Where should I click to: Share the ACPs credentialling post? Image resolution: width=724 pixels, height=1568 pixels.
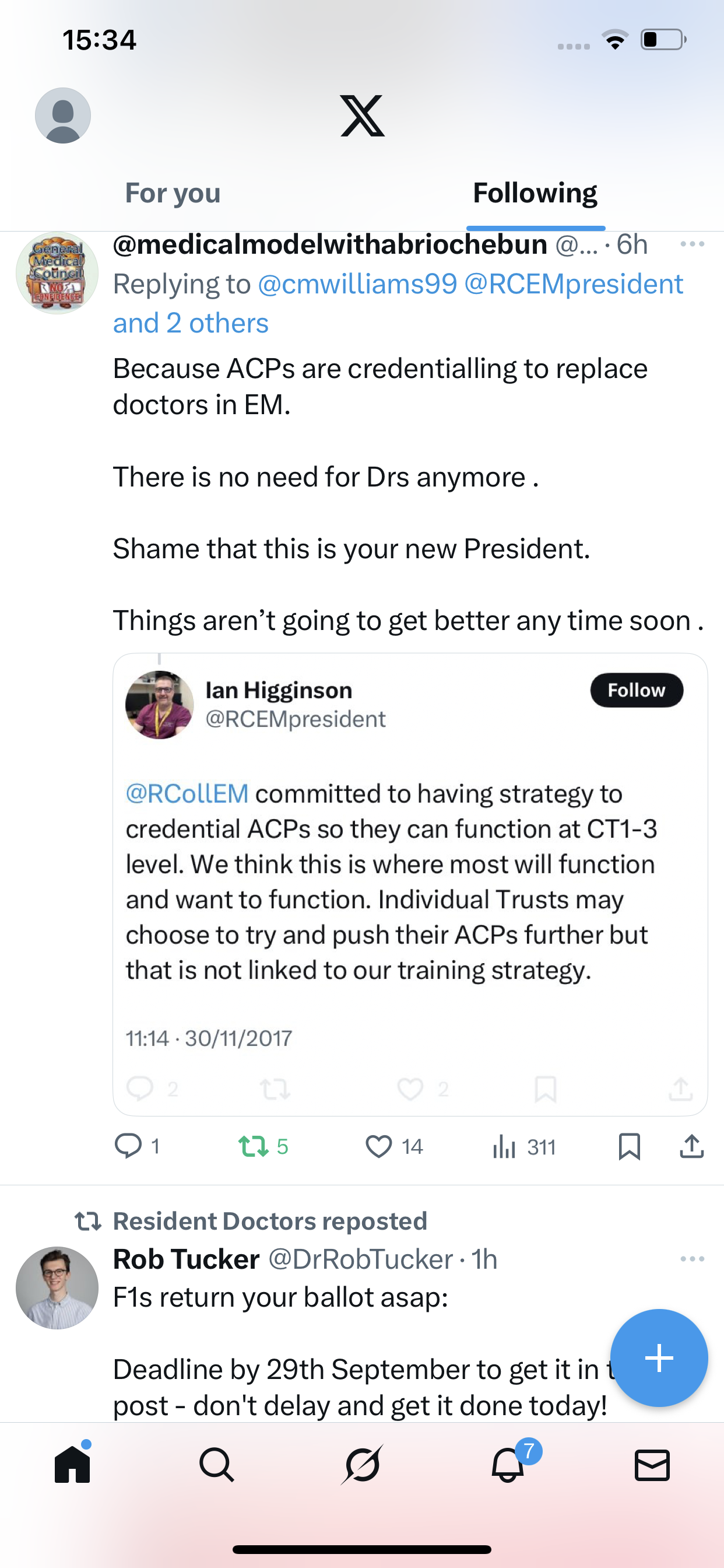[692, 1146]
